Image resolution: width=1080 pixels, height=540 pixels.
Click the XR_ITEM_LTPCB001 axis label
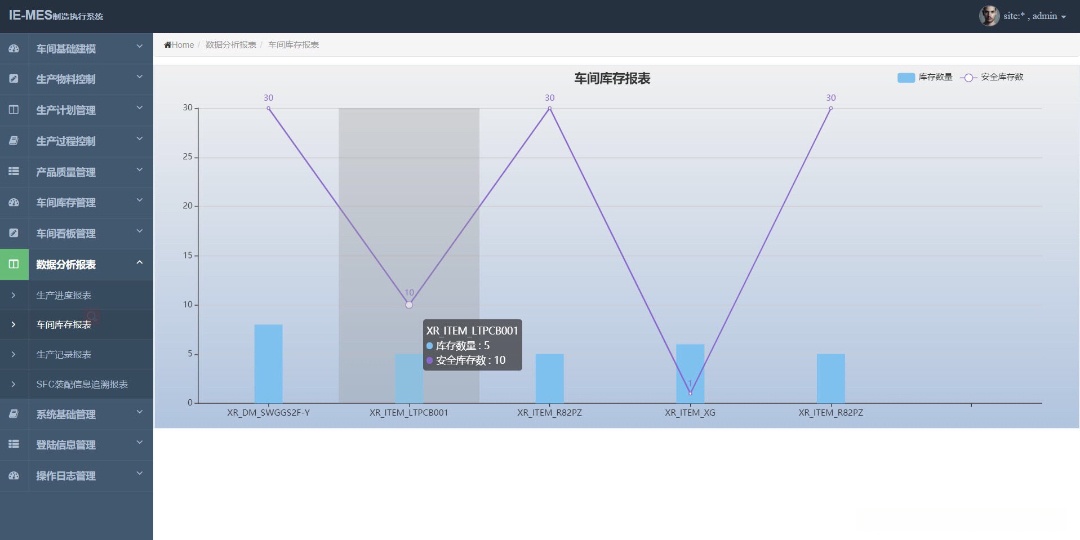coord(409,413)
